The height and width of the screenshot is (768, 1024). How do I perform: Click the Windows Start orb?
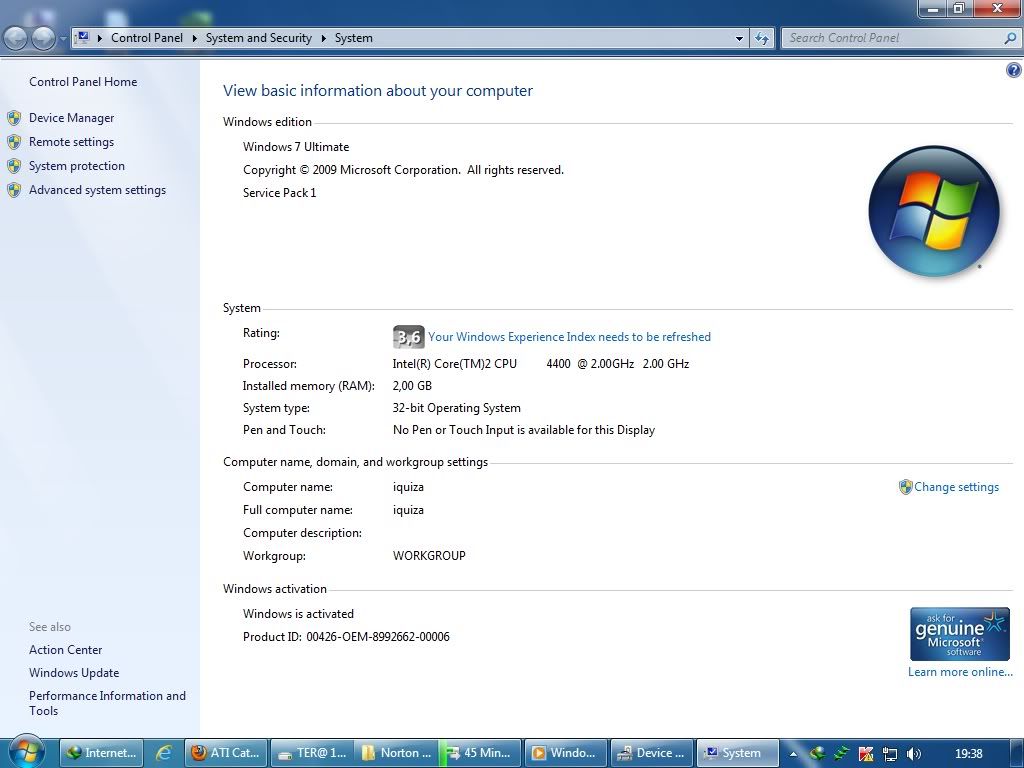25,752
